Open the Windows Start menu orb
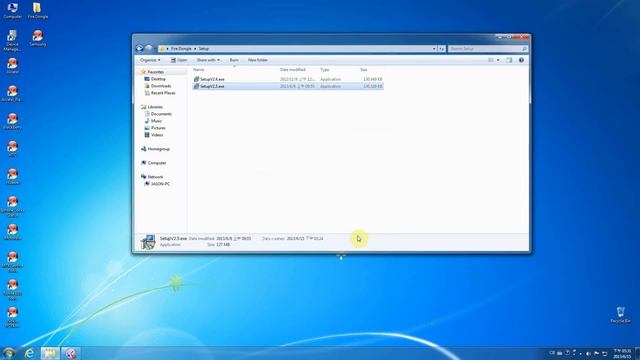 (8, 353)
